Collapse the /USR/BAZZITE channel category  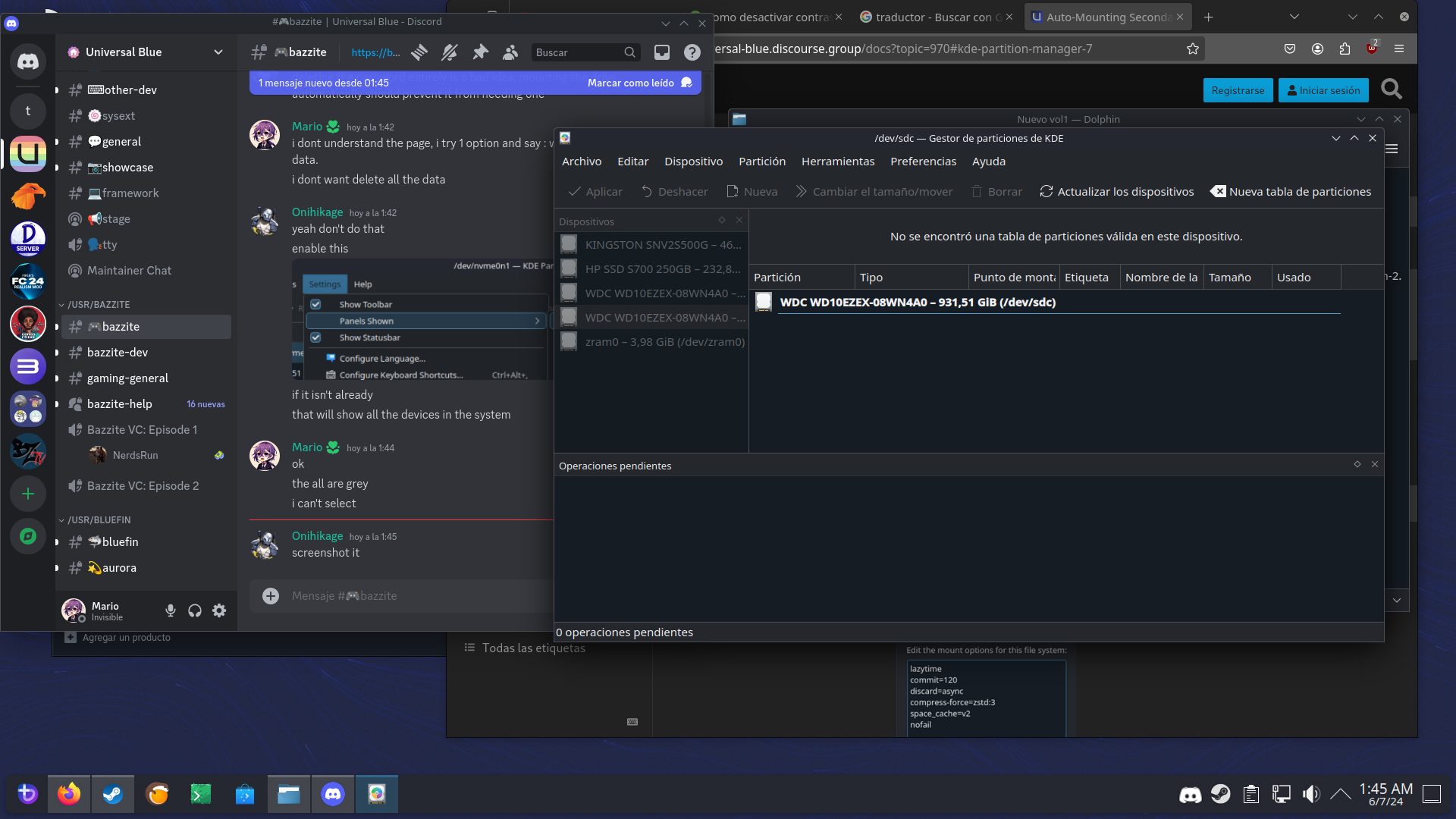(99, 304)
